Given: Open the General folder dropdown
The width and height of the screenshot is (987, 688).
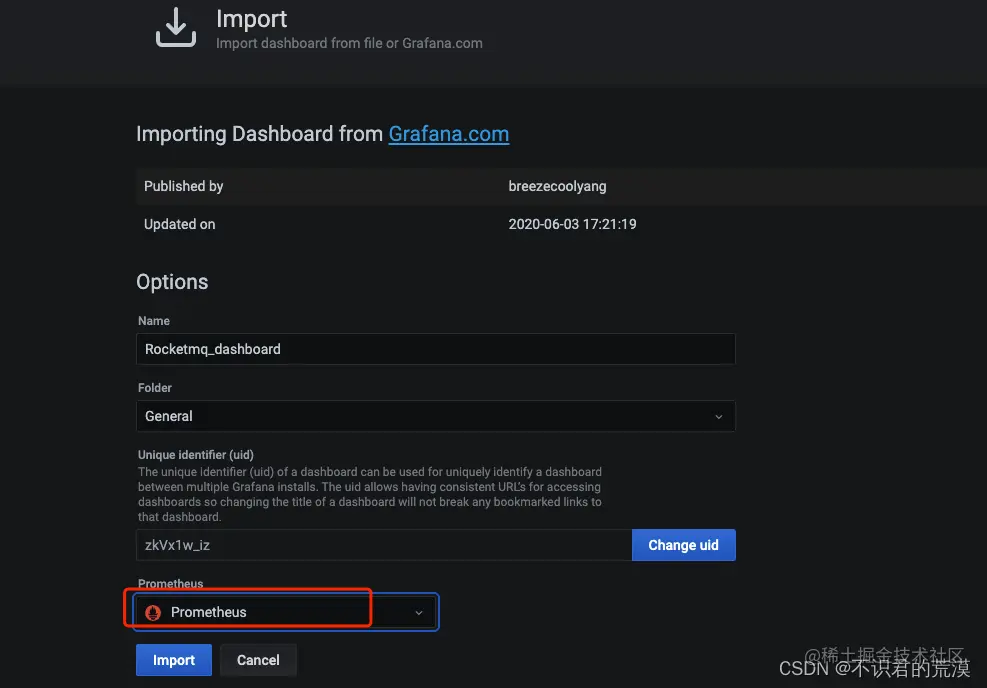Looking at the screenshot, I should pyautogui.click(x=436, y=416).
